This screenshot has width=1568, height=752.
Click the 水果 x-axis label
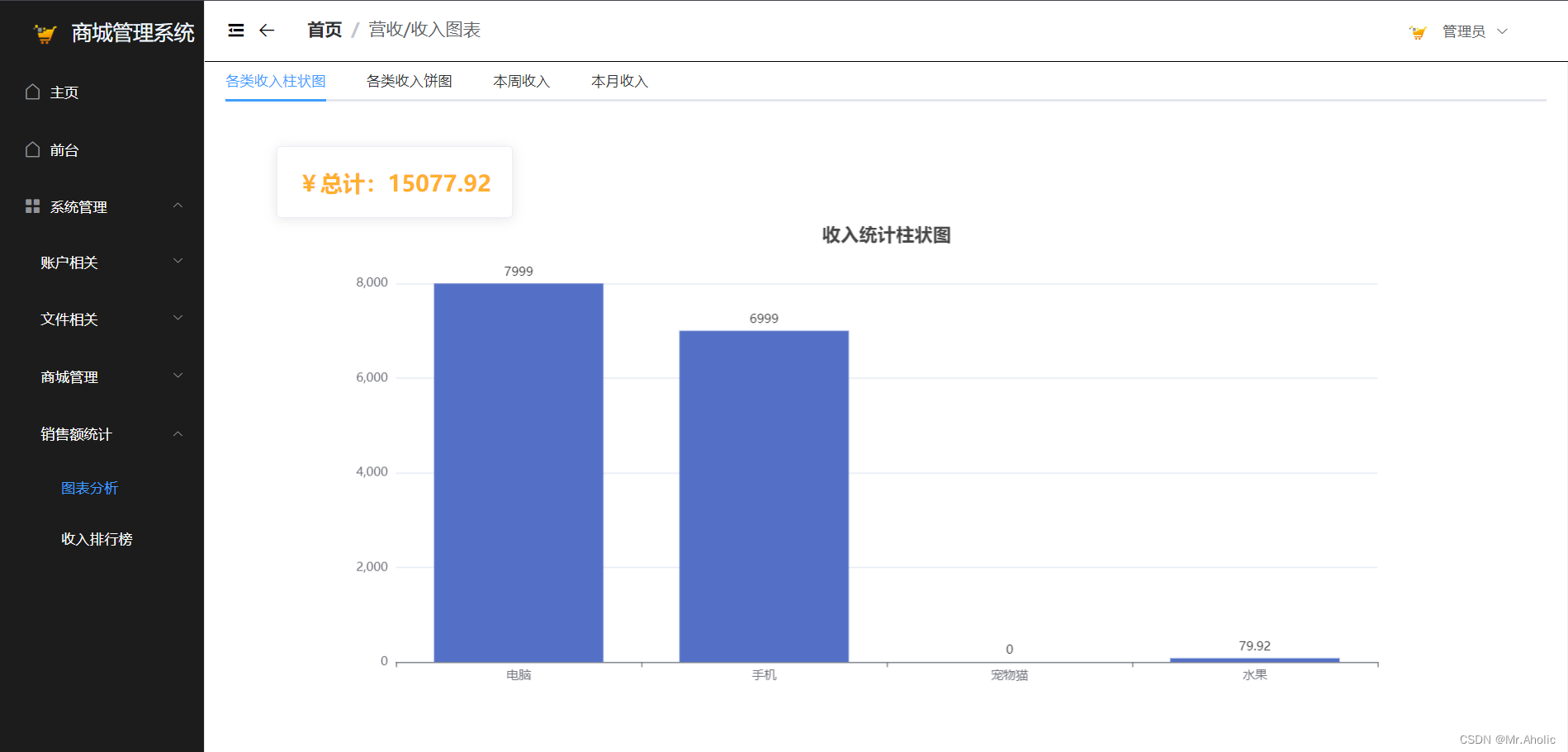point(1254,675)
